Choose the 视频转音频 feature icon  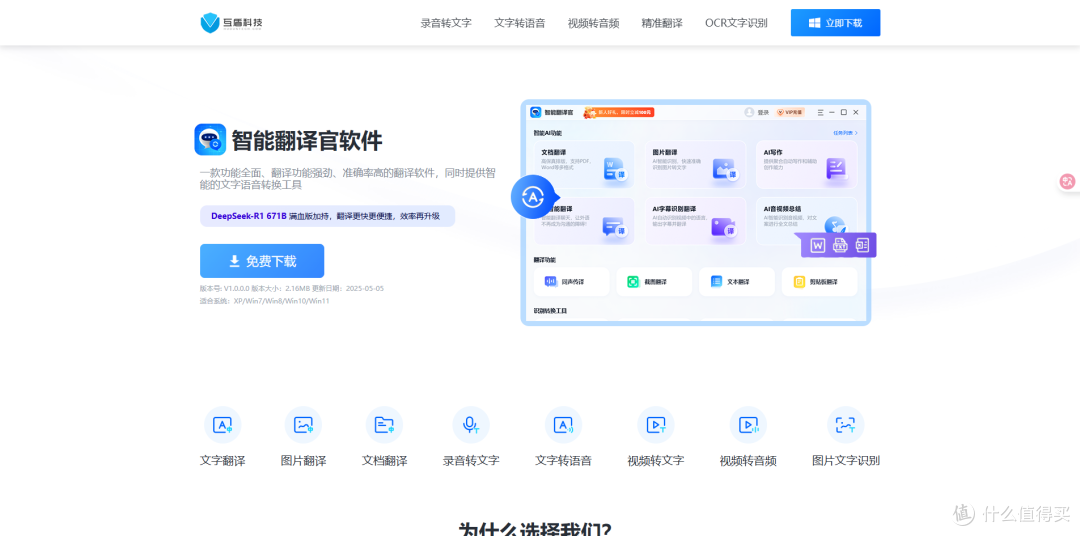coord(748,425)
